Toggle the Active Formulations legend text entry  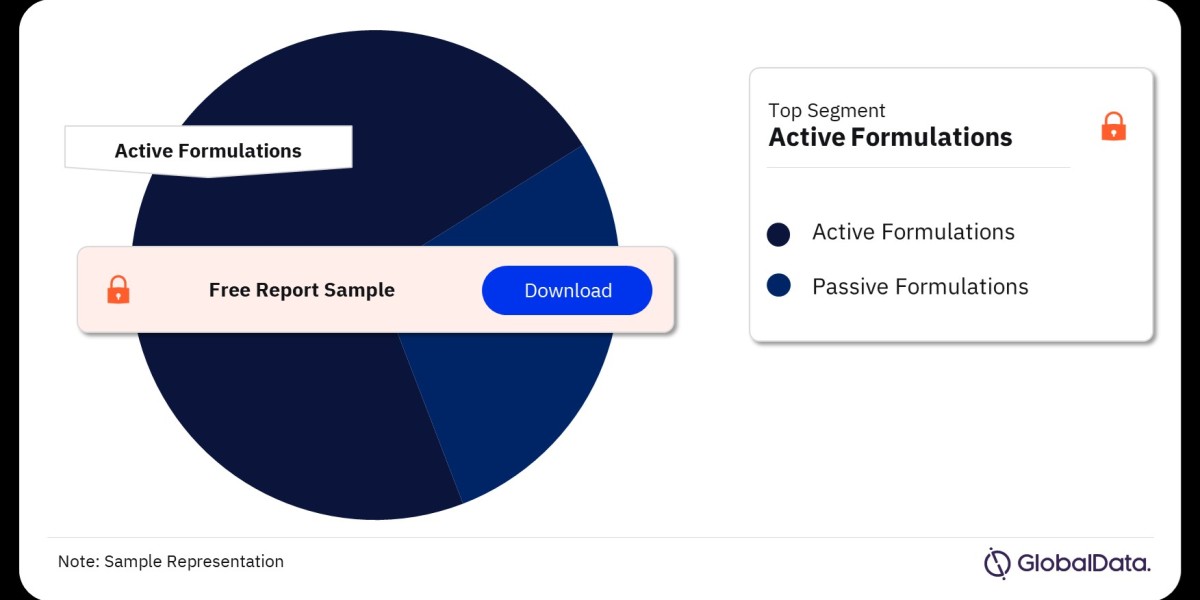913,232
